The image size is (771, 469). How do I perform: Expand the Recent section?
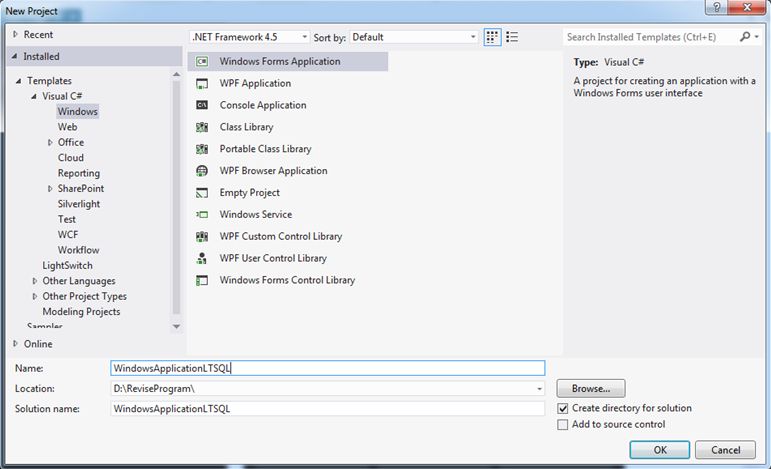click(15, 34)
